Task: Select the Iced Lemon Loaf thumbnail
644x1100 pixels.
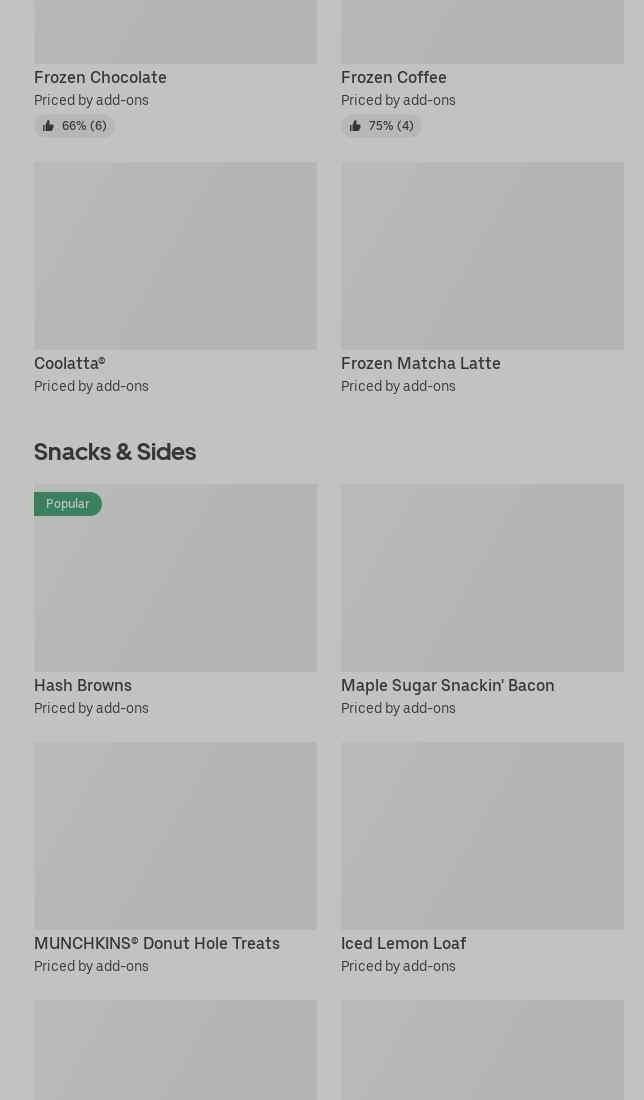Action: pyautogui.click(x=482, y=836)
